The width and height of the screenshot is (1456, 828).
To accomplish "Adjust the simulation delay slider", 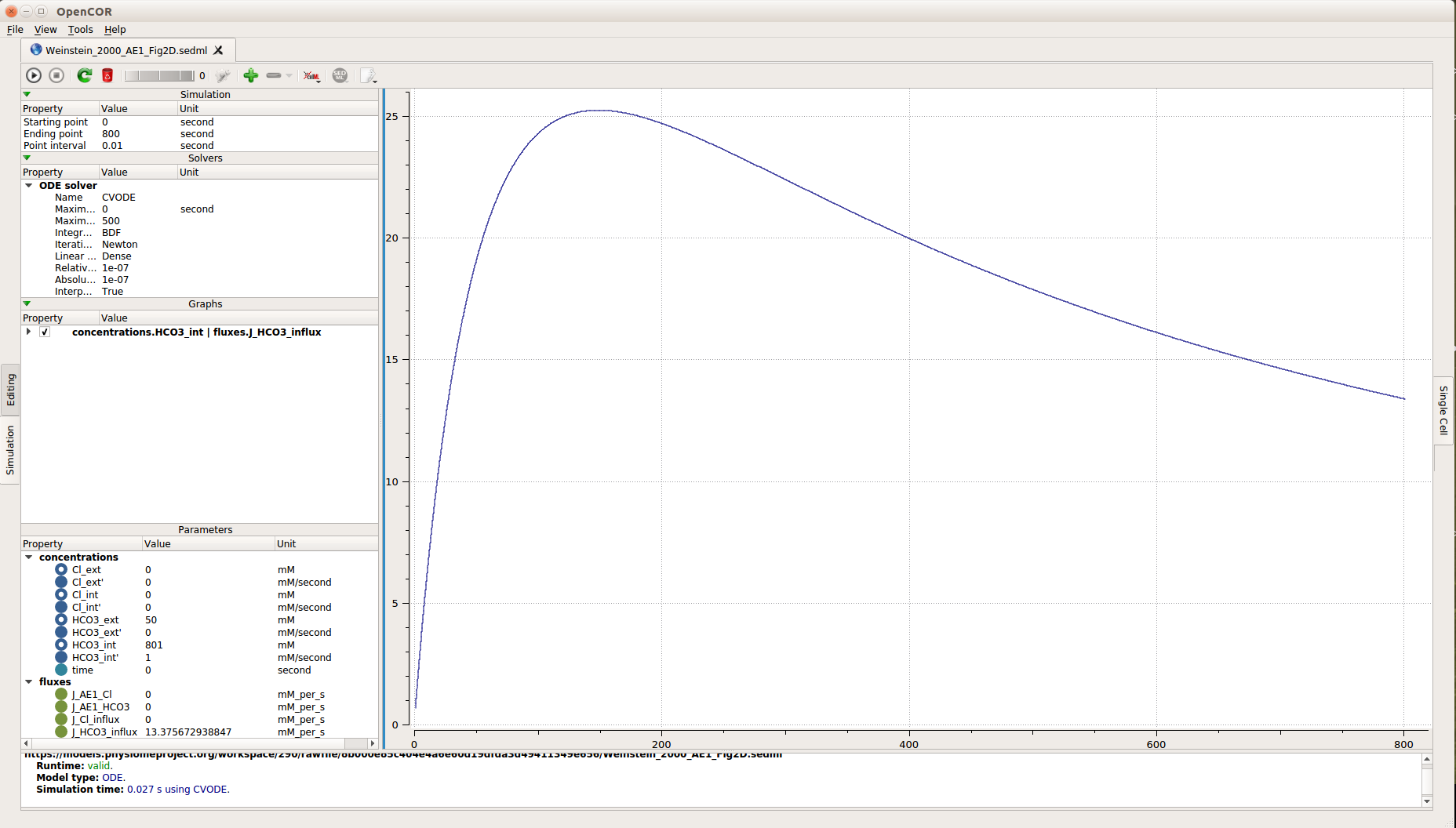I will 159,75.
